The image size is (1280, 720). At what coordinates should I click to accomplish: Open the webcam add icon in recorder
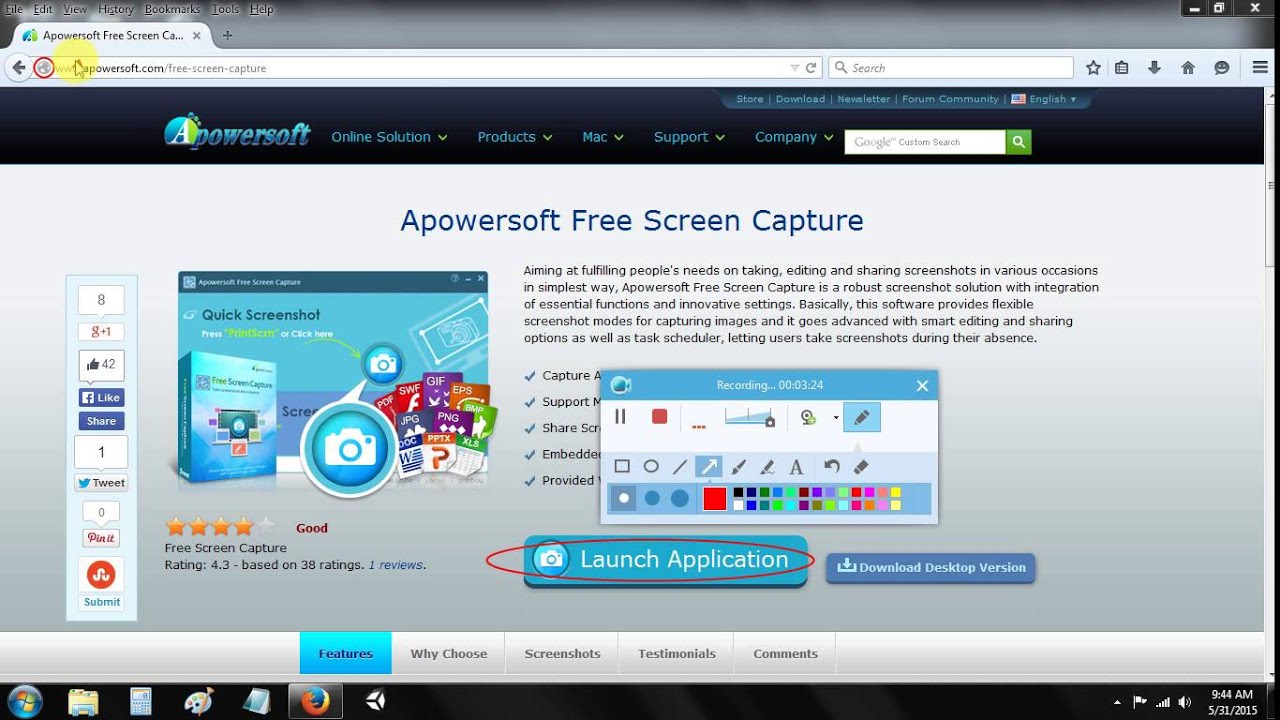coord(808,417)
